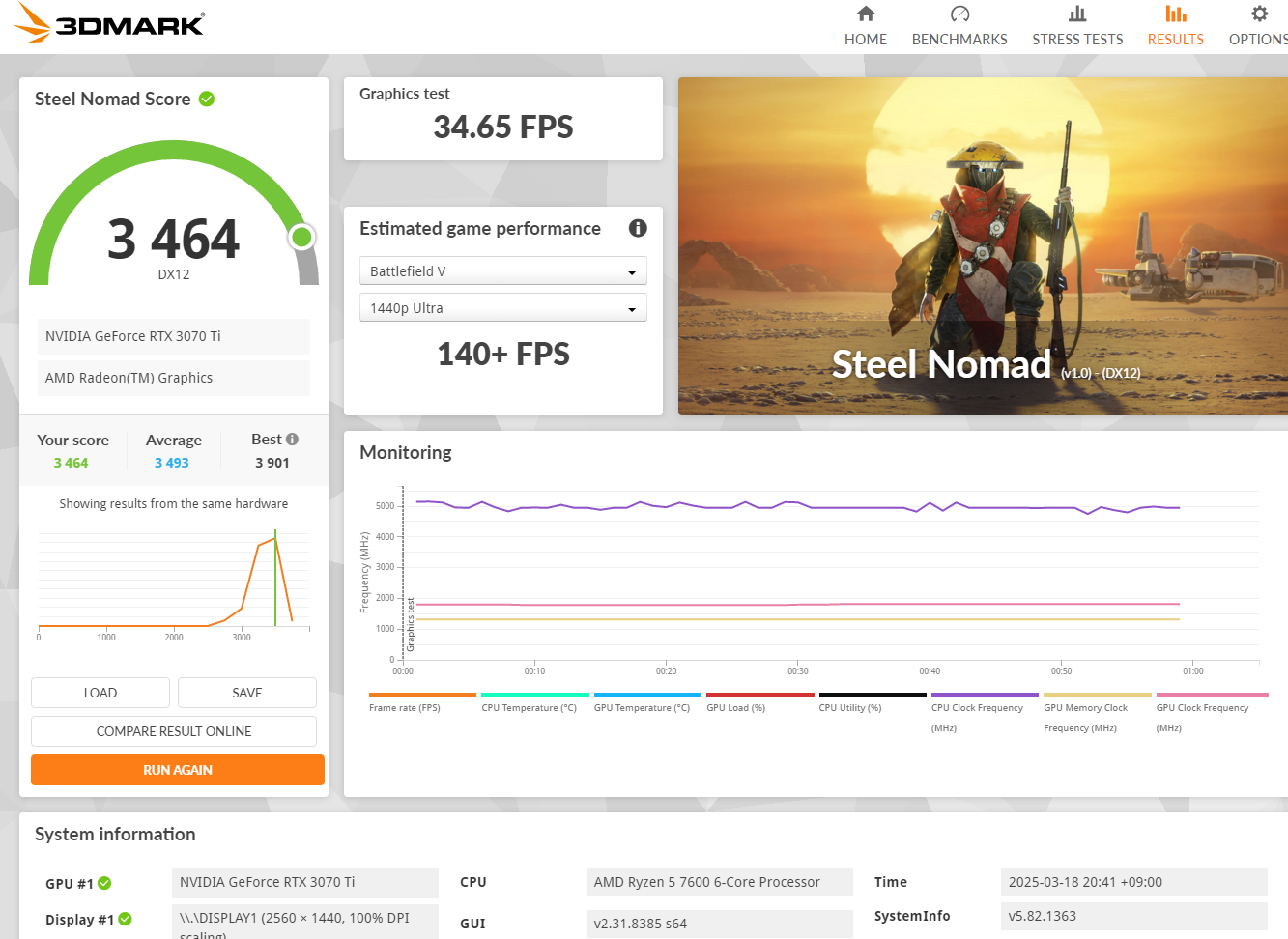Click the RUN AGAIN button
The image size is (1288, 939).
(178, 770)
